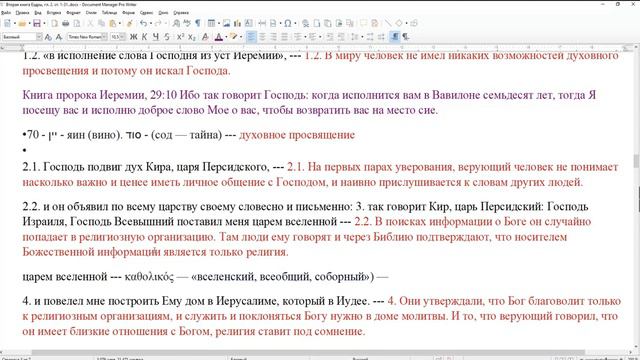The width and height of the screenshot is (640, 360).
Task: Expand the Paste options dropdown arrow
Action: pyautogui.click(x=120, y=23)
